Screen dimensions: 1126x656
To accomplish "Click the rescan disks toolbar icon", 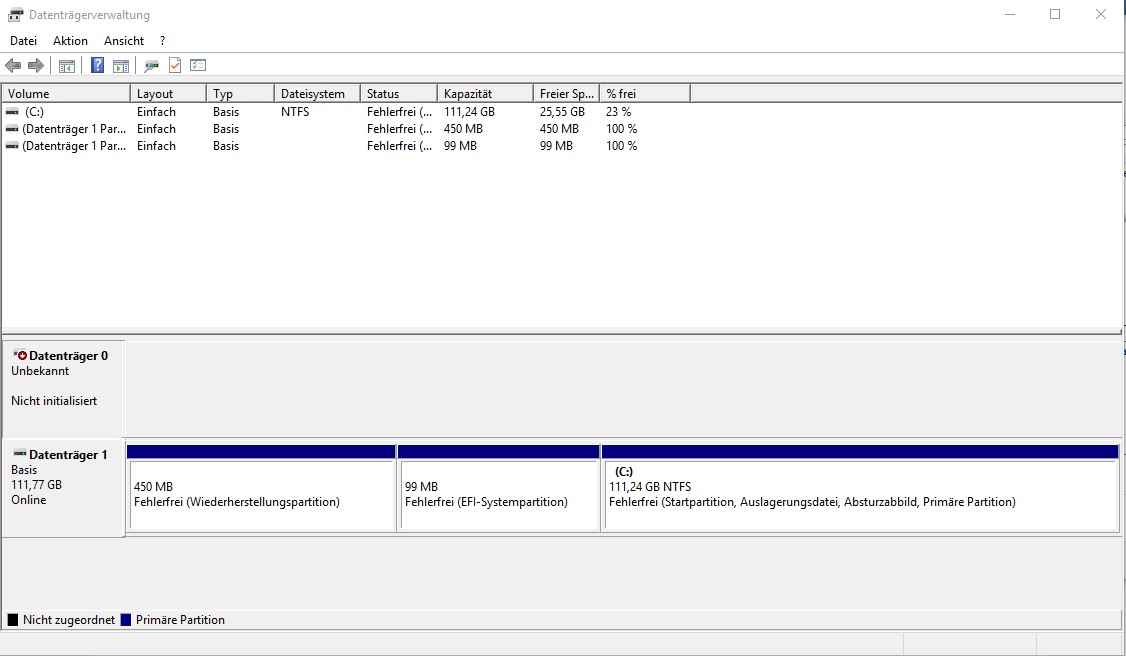I will (151, 66).
